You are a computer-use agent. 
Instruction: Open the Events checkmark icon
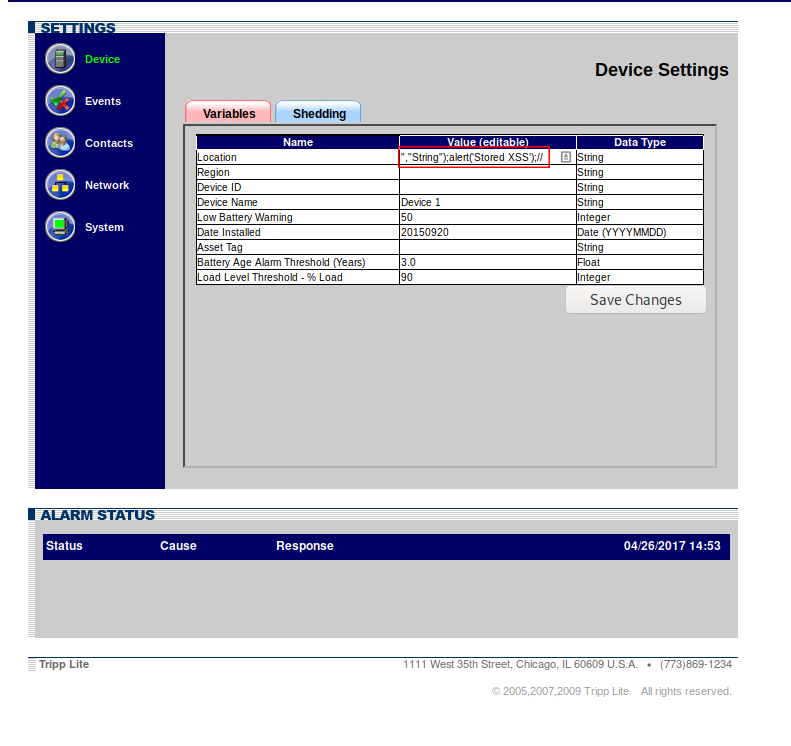click(x=60, y=100)
